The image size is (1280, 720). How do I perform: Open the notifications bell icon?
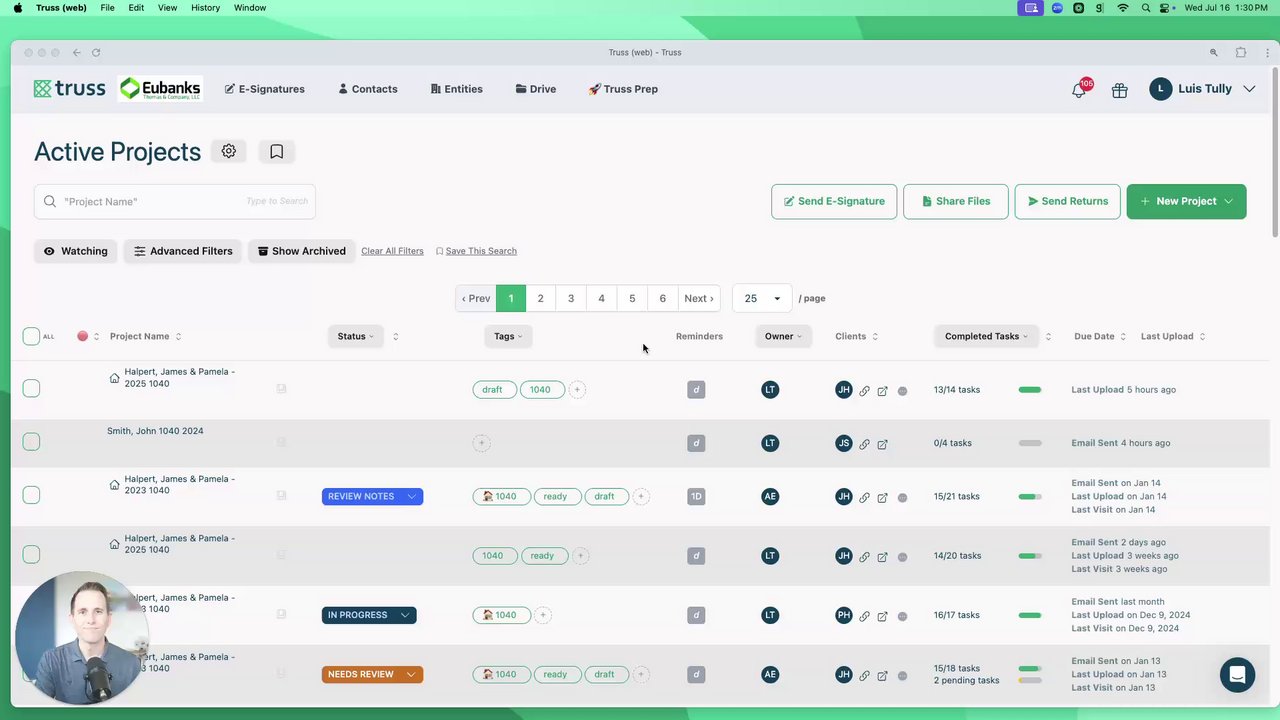(1078, 90)
